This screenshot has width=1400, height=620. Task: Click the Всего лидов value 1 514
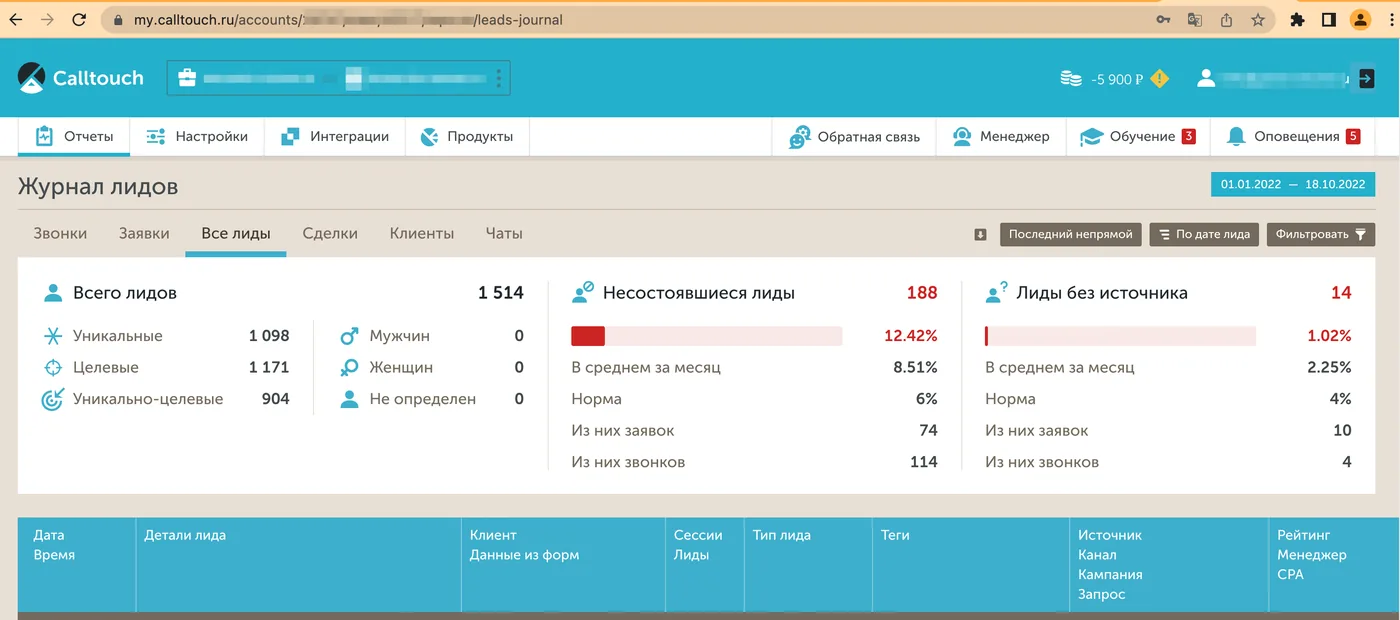coord(500,293)
